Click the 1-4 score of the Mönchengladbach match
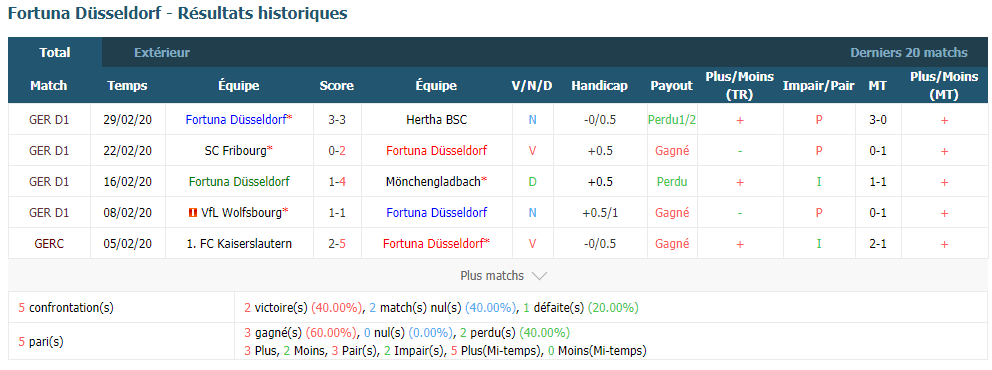Screen dimensions: 992x370 (x=336, y=182)
